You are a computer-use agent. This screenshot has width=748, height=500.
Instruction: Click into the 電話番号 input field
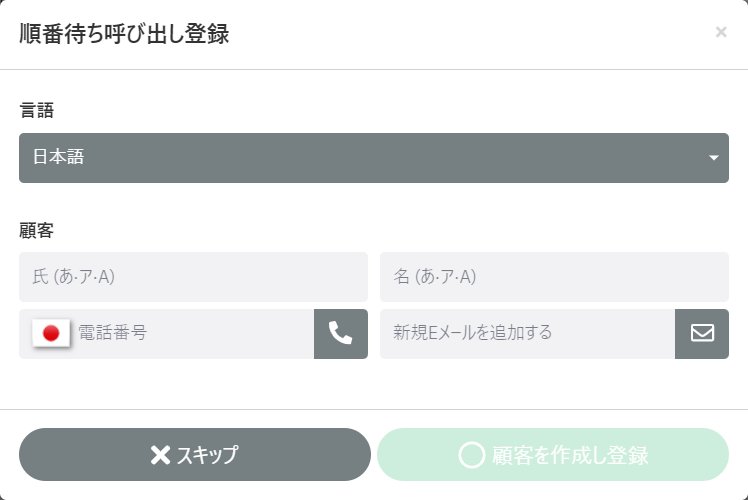(193, 334)
